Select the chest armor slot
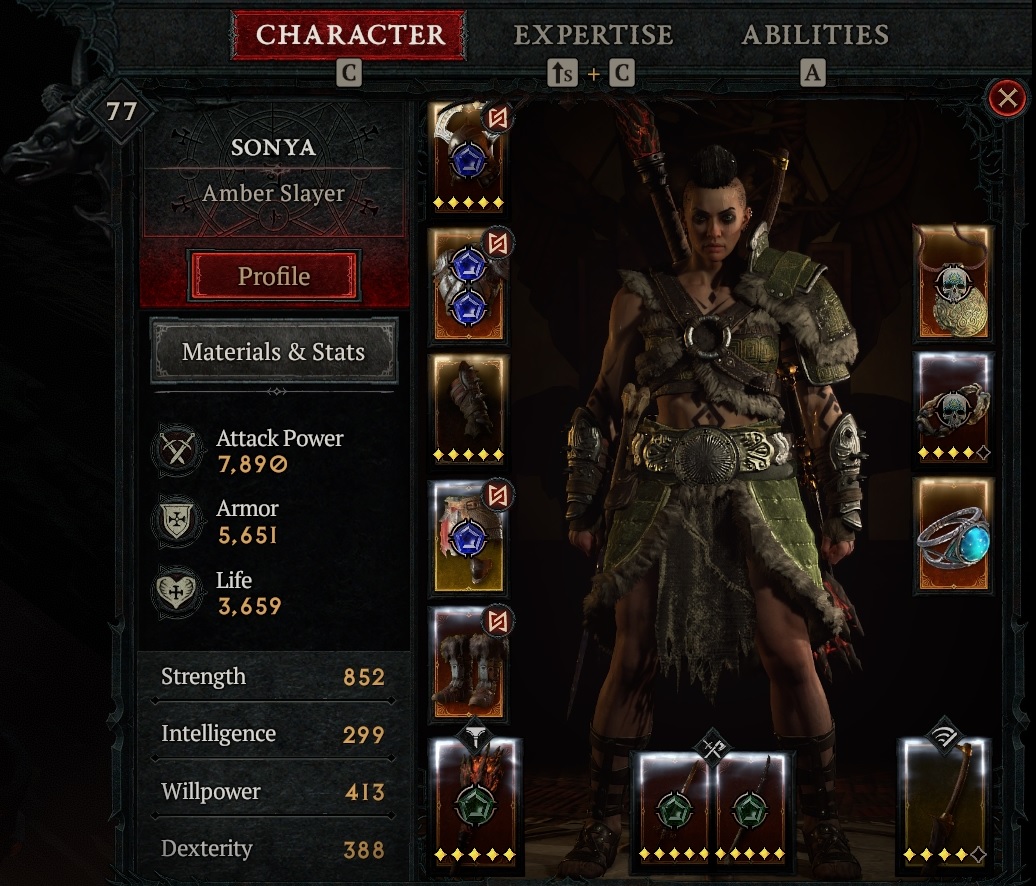The height and width of the screenshot is (886, 1036). click(x=468, y=285)
